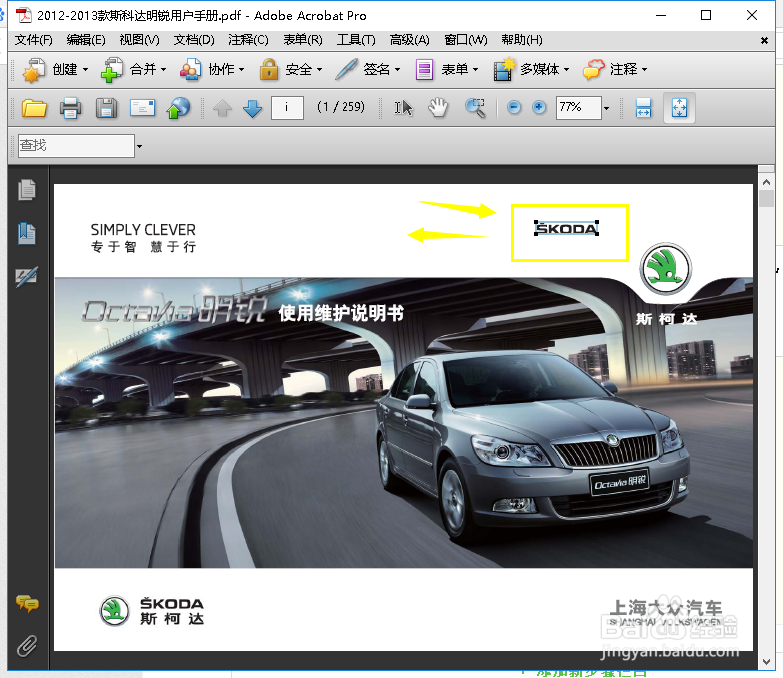Click the zoom in plus button
The height and width of the screenshot is (678, 783).
[539, 107]
